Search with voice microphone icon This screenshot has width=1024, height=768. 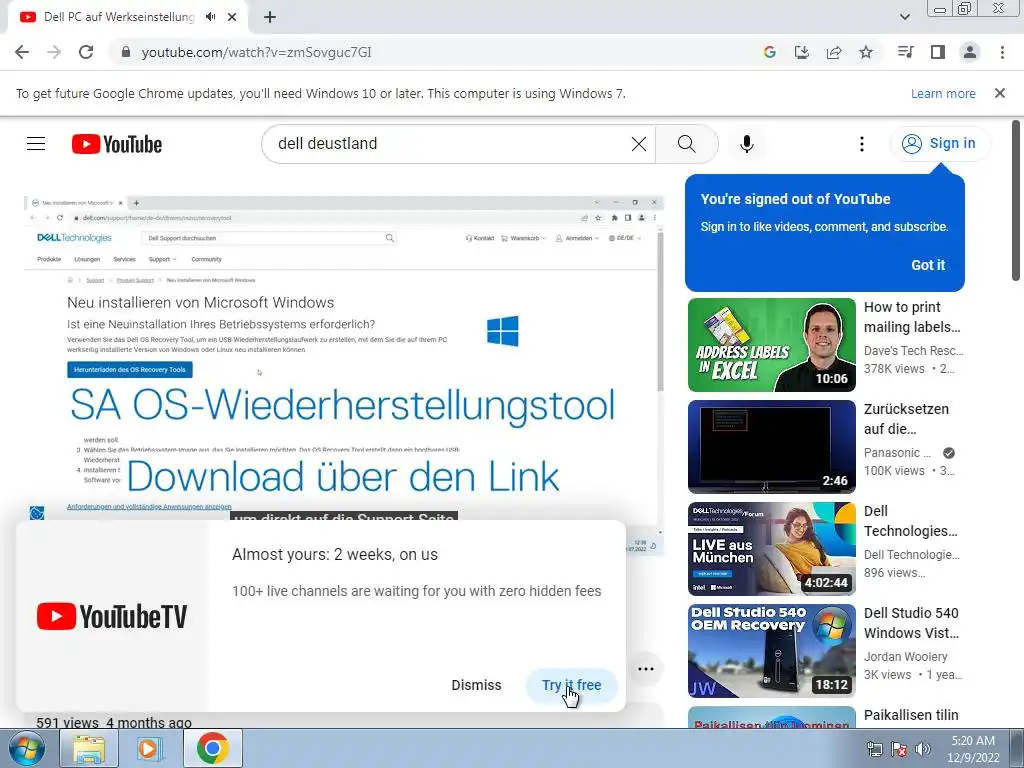(747, 144)
